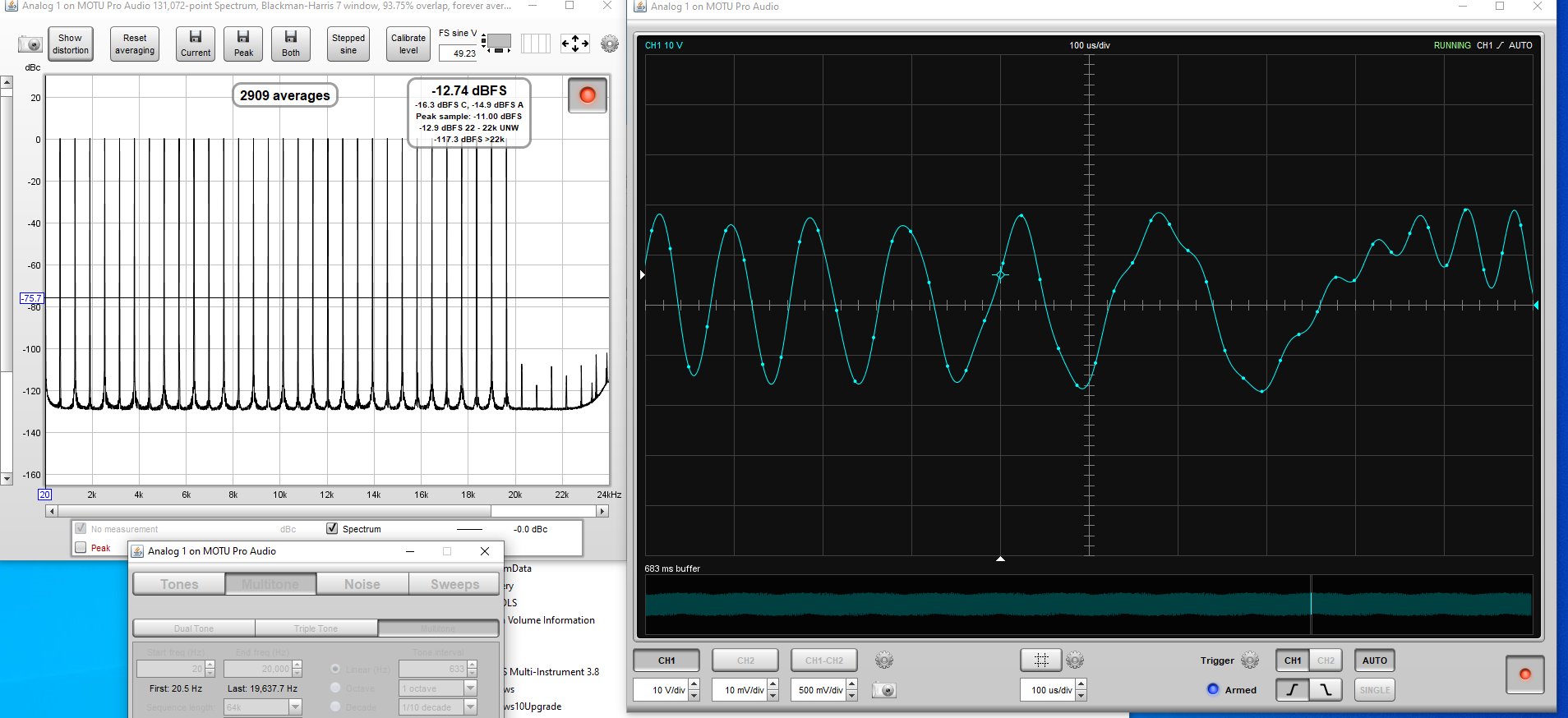Select Octave tone spacing radio

pyautogui.click(x=335, y=688)
